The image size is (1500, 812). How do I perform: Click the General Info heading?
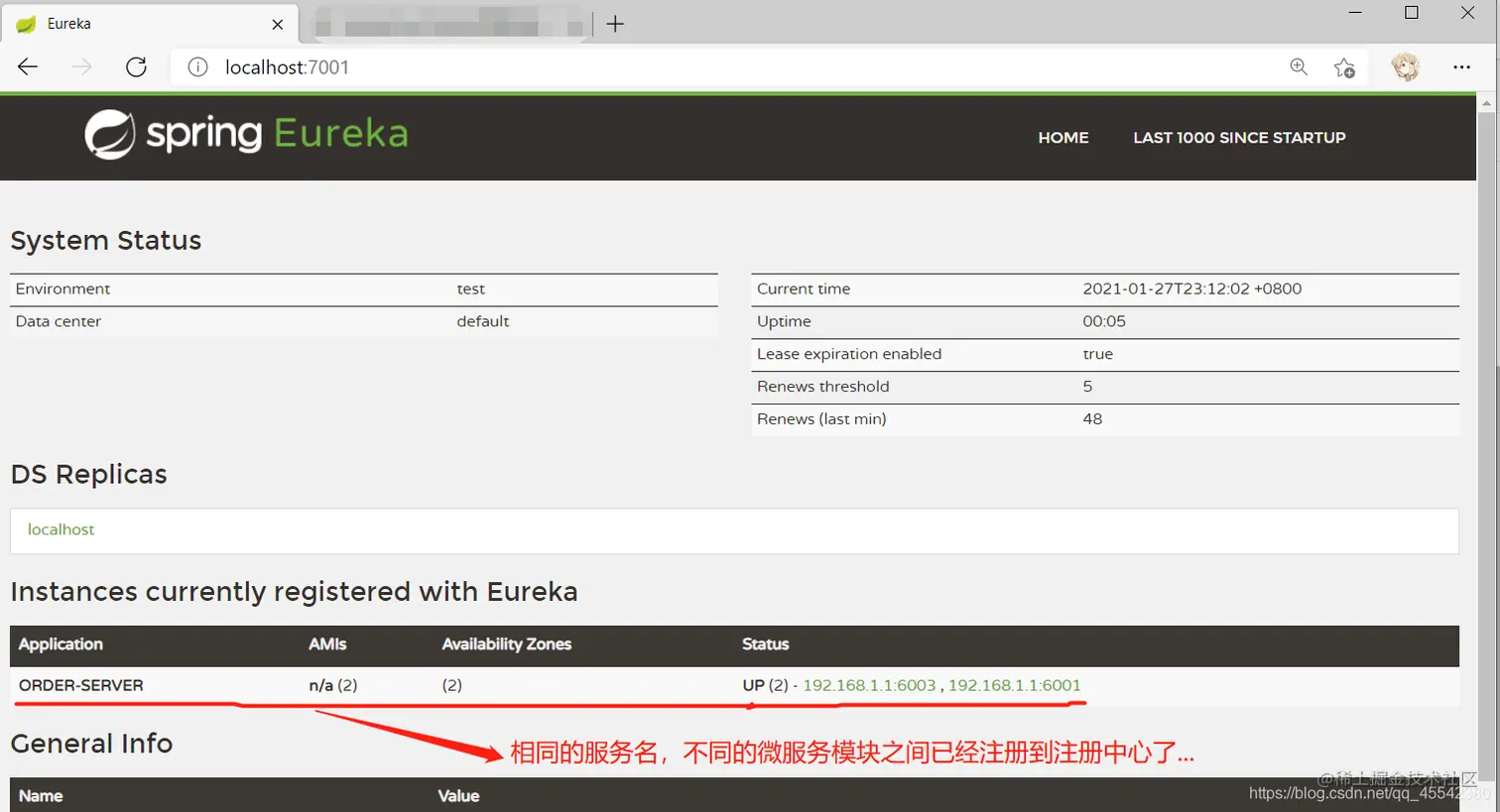pyautogui.click(x=91, y=744)
